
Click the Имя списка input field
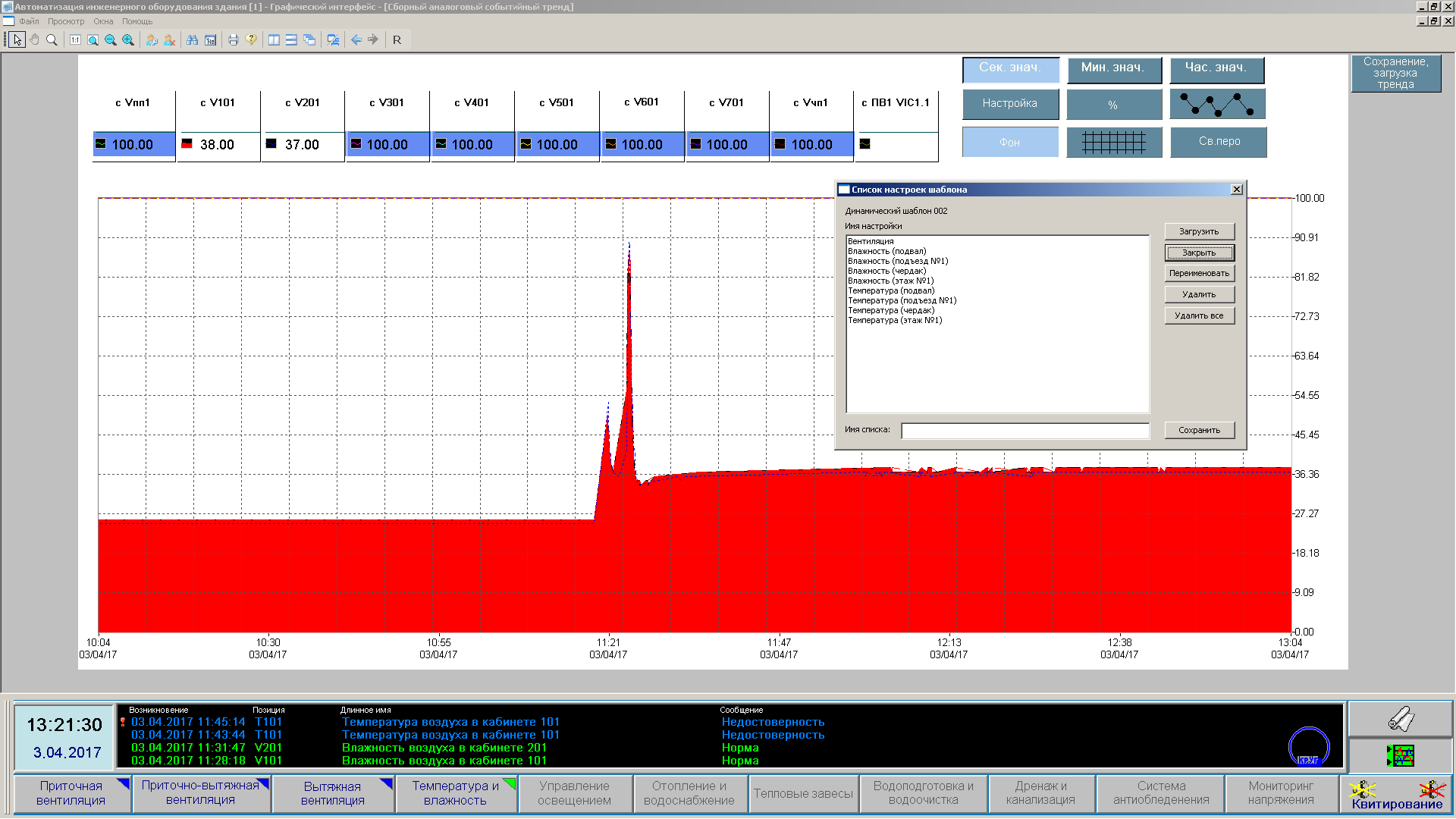[1025, 431]
